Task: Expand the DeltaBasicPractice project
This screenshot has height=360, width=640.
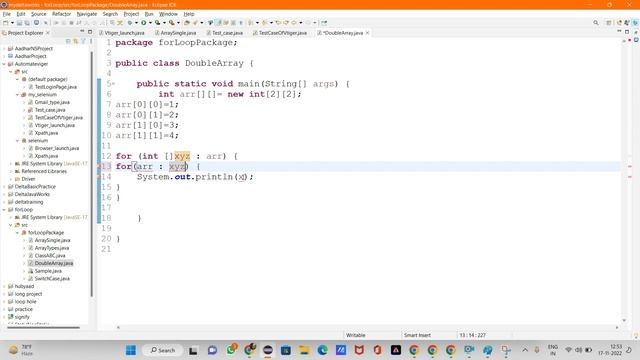Action: click(4, 187)
